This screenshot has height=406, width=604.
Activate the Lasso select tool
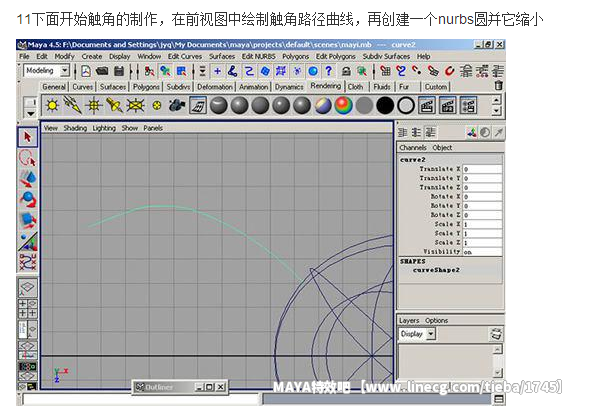coord(27,158)
